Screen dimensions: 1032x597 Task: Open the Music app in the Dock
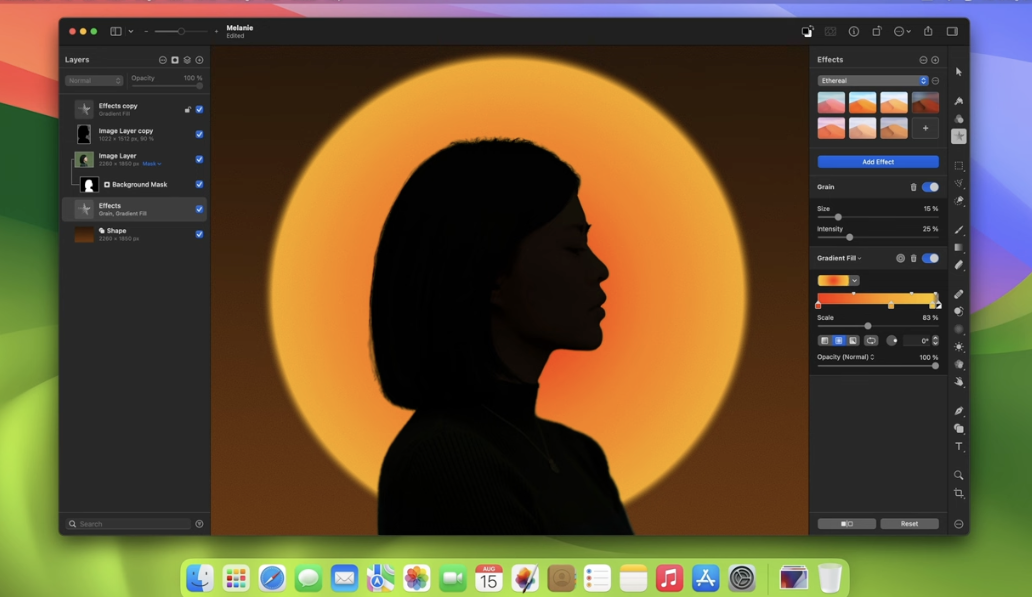[x=669, y=578]
